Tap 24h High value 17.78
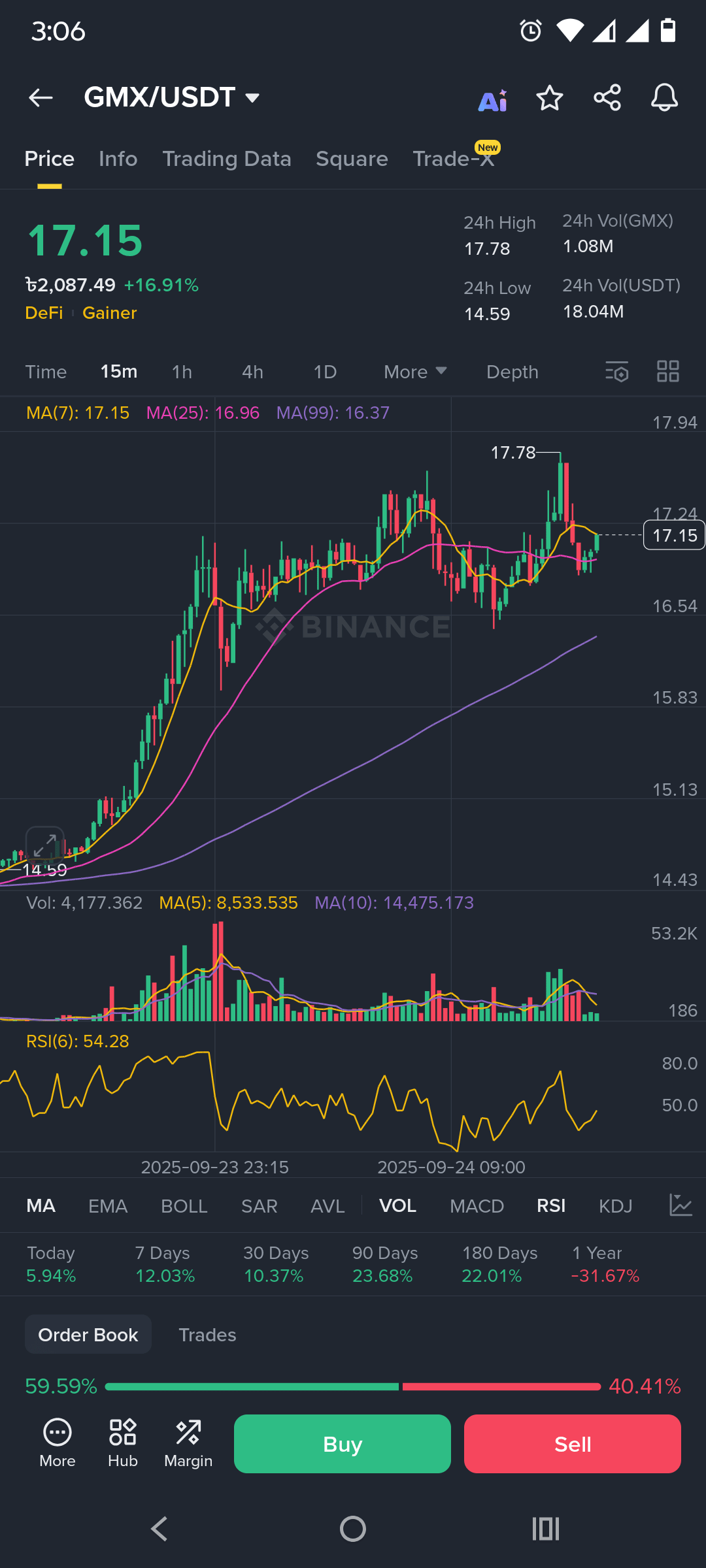 [487, 248]
